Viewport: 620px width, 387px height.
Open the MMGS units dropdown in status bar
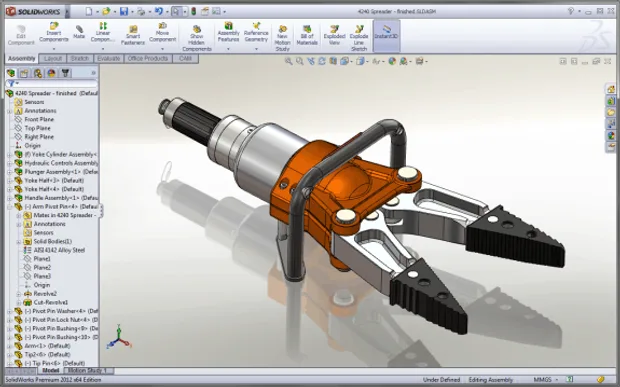click(x=557, y=380)
